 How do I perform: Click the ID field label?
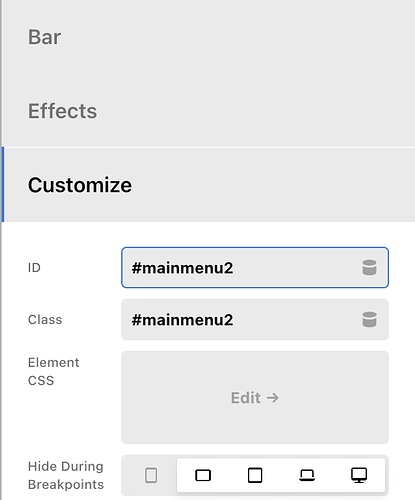(34, 268)
